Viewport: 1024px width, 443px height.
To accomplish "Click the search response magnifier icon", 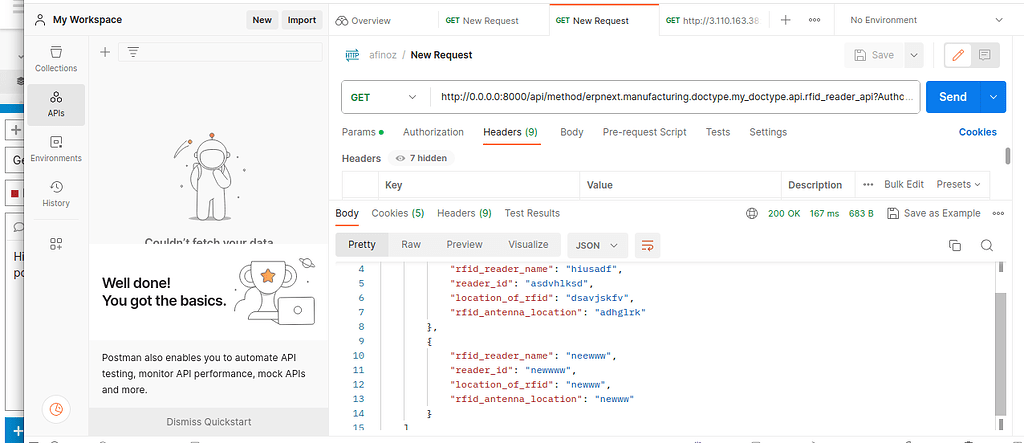I will 986,245.
